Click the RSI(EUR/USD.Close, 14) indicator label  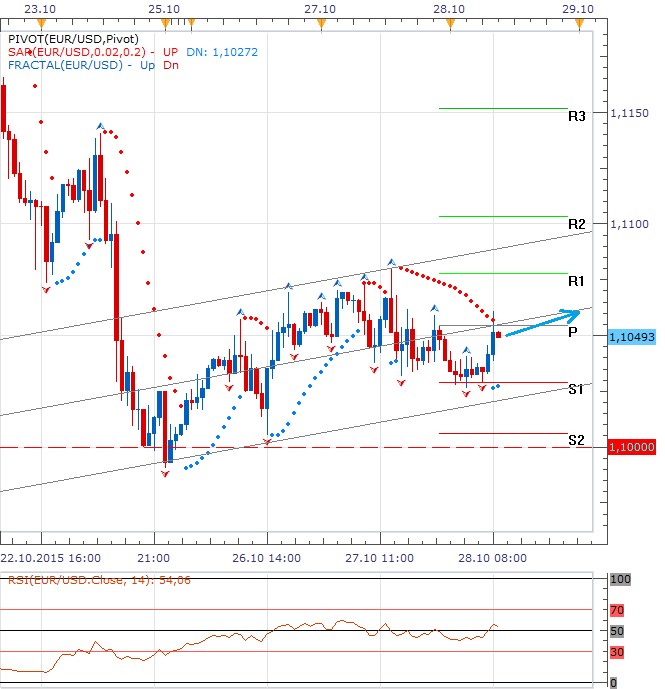click(83, 579)
